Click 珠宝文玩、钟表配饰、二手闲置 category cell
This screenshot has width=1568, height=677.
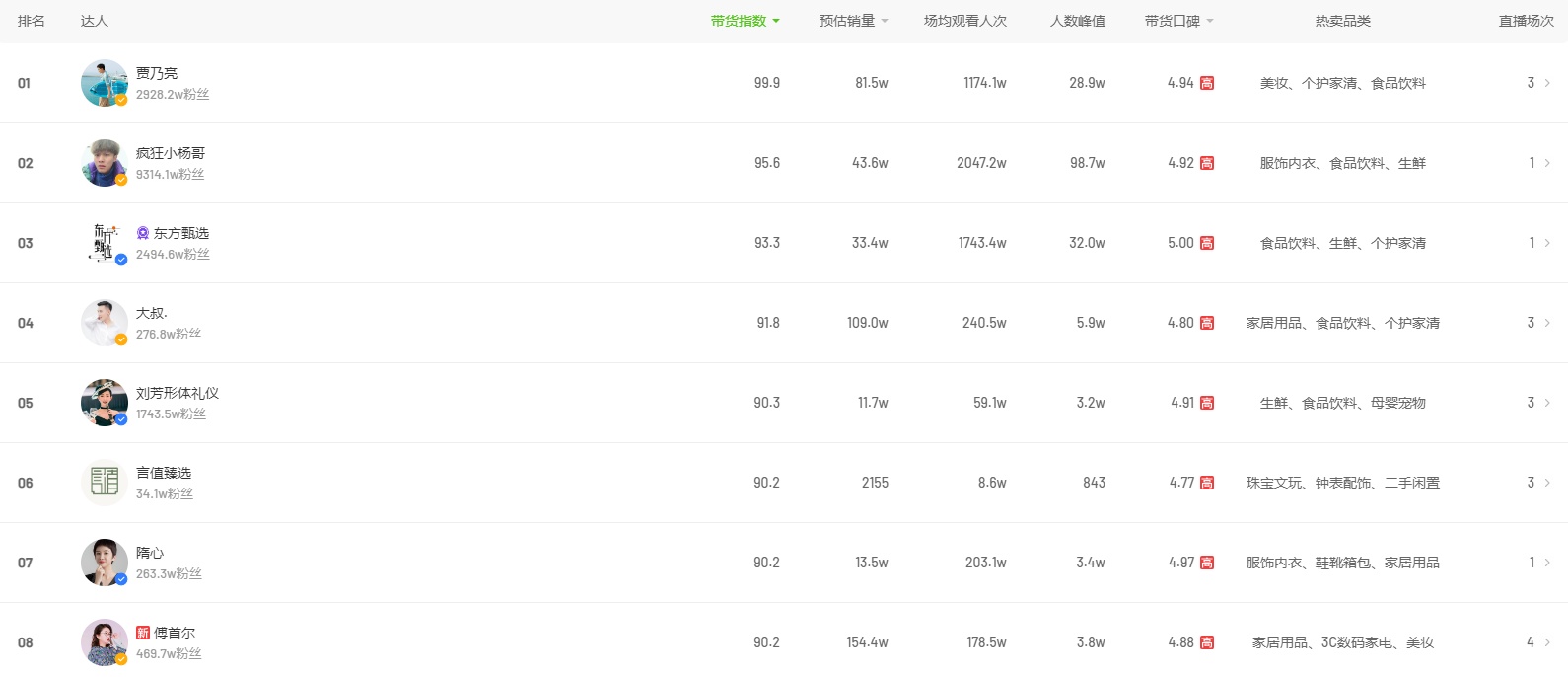[1343, 483]
